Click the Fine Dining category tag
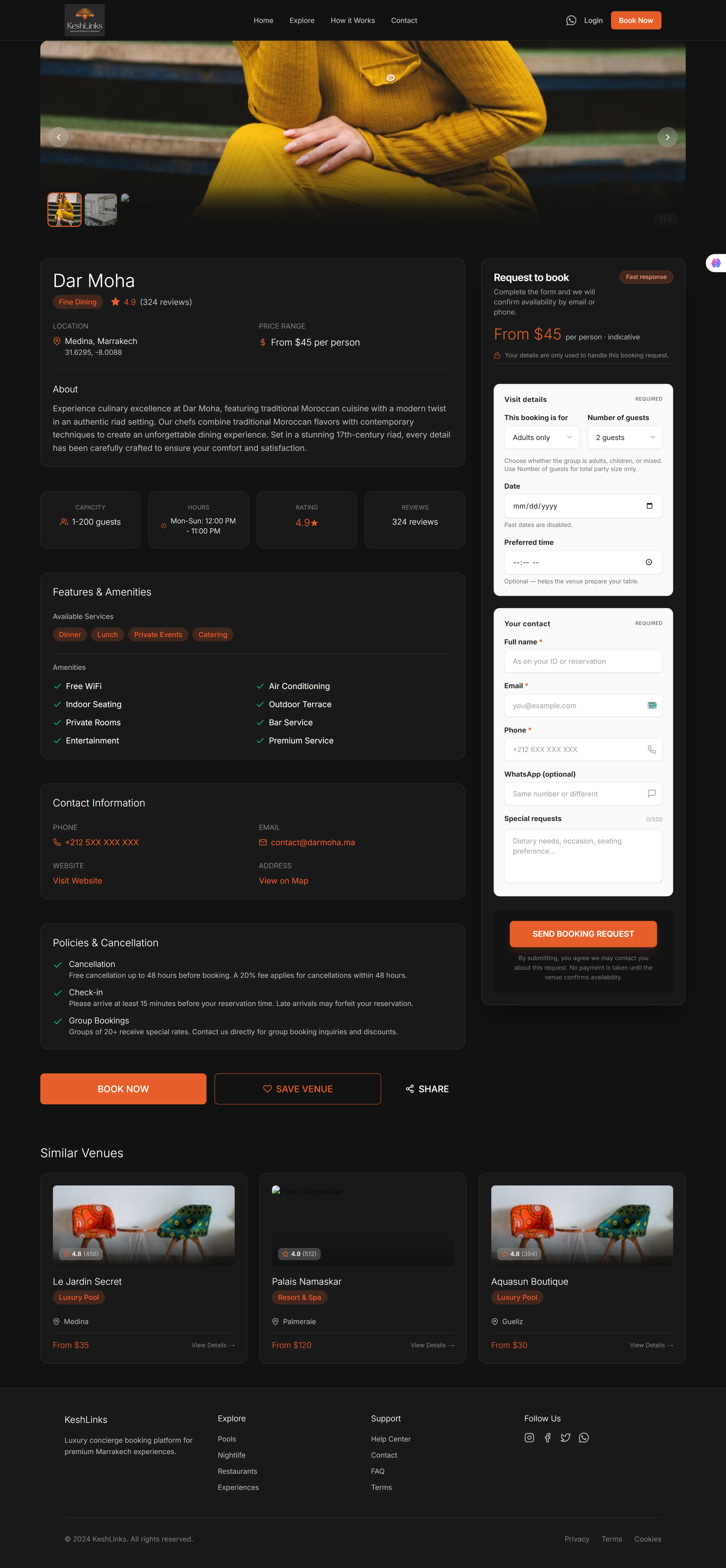Image resolution: width=726 pixels, height=1568 pixels. [78, 302]
